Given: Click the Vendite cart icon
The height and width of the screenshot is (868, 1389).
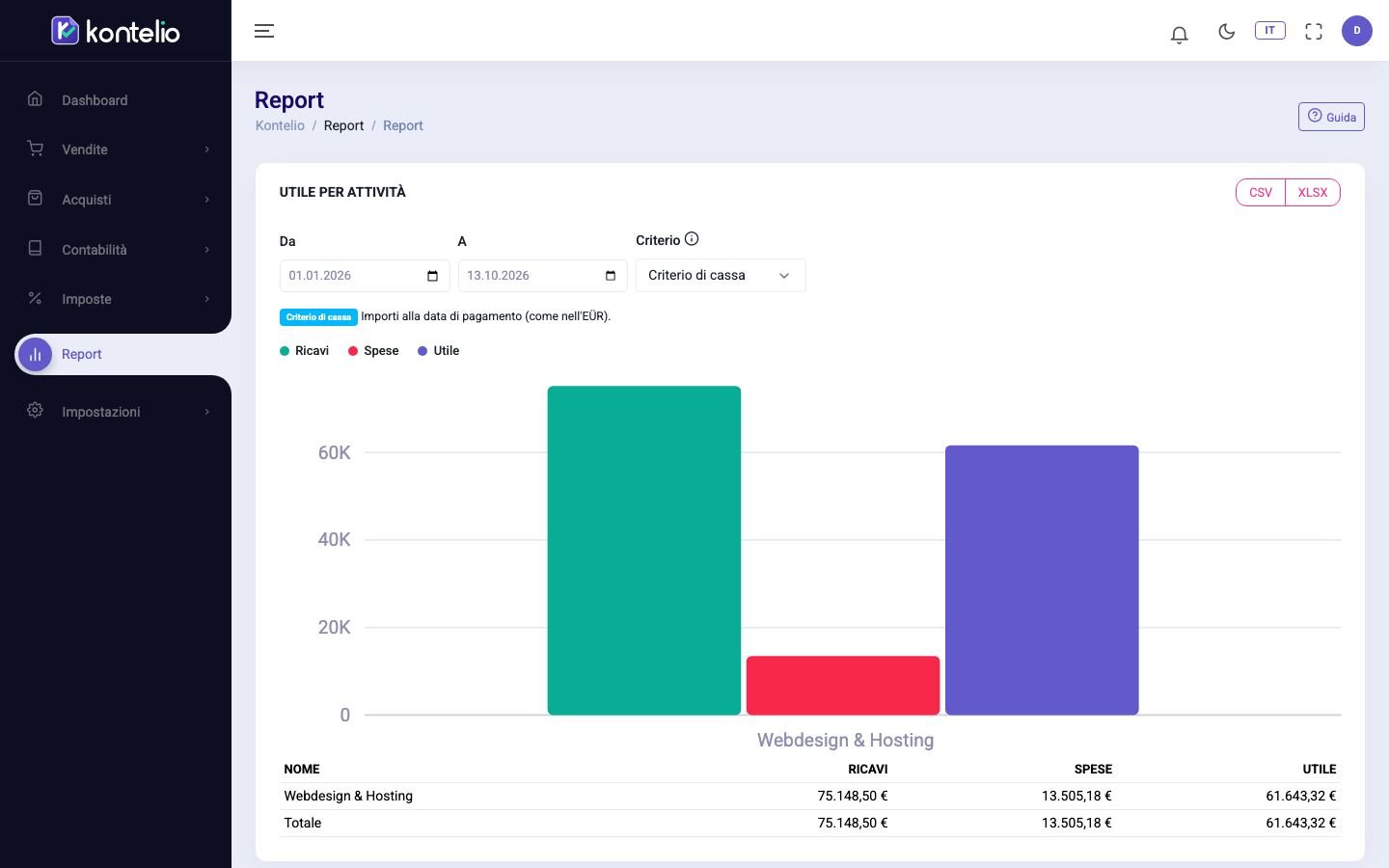Looking at the screenshot, I should [x=35, y=149].
